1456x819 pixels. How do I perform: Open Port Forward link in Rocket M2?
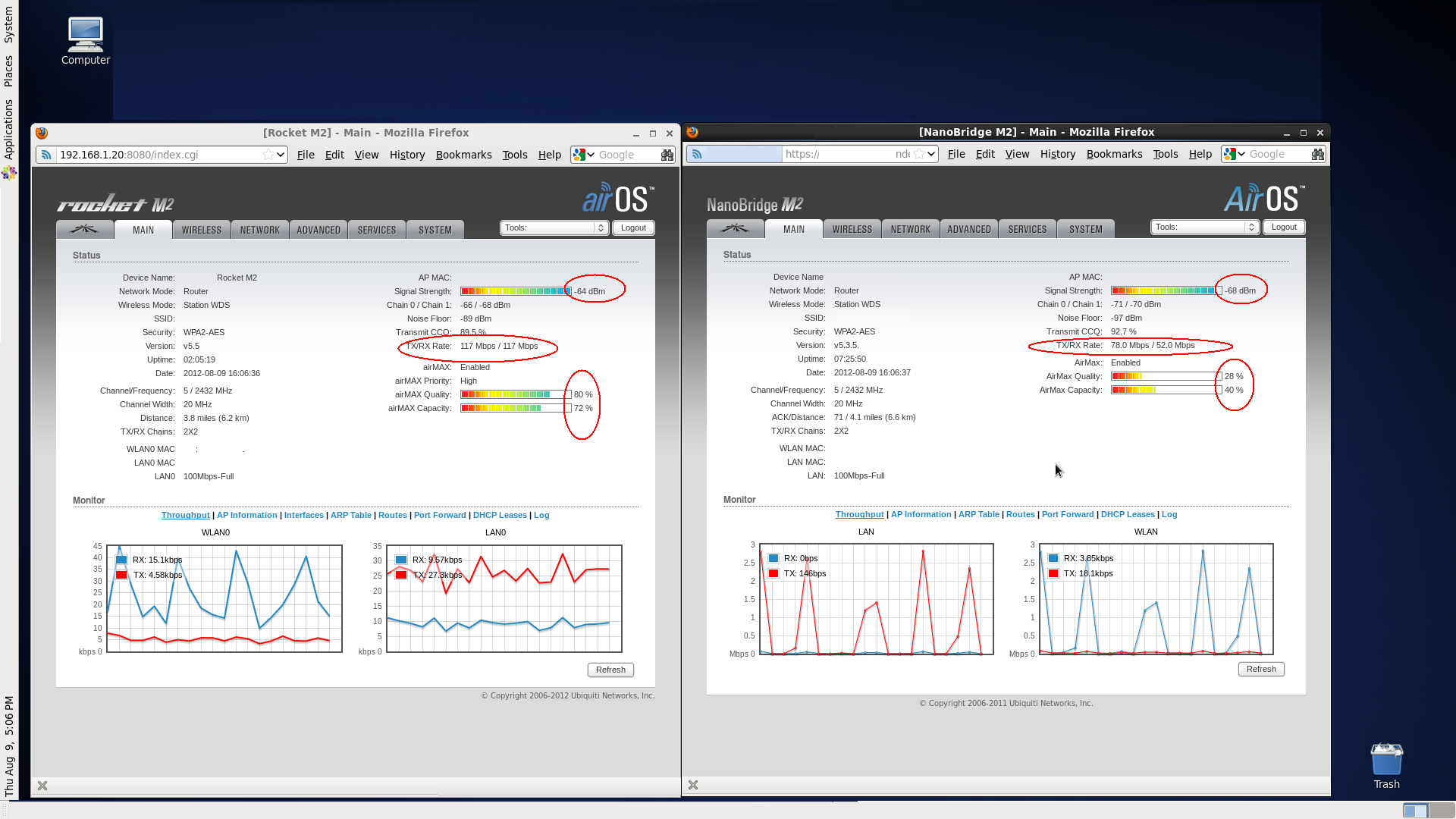[440, 515]
